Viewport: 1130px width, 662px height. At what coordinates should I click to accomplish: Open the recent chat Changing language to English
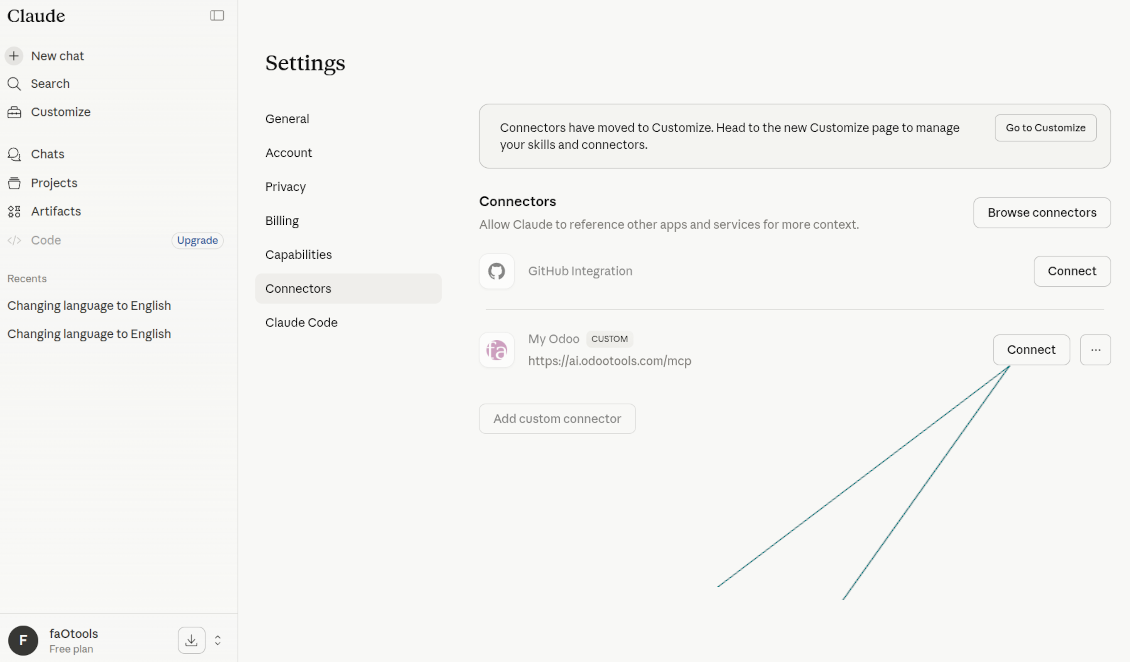(x=89, y=305)
